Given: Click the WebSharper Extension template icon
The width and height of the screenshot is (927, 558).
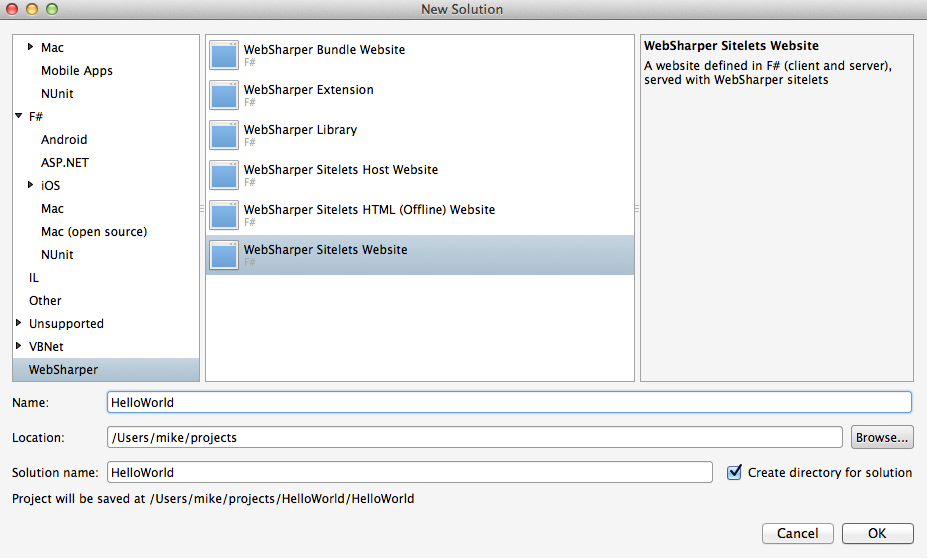Looking at the screenshot, I should [224, 95].
